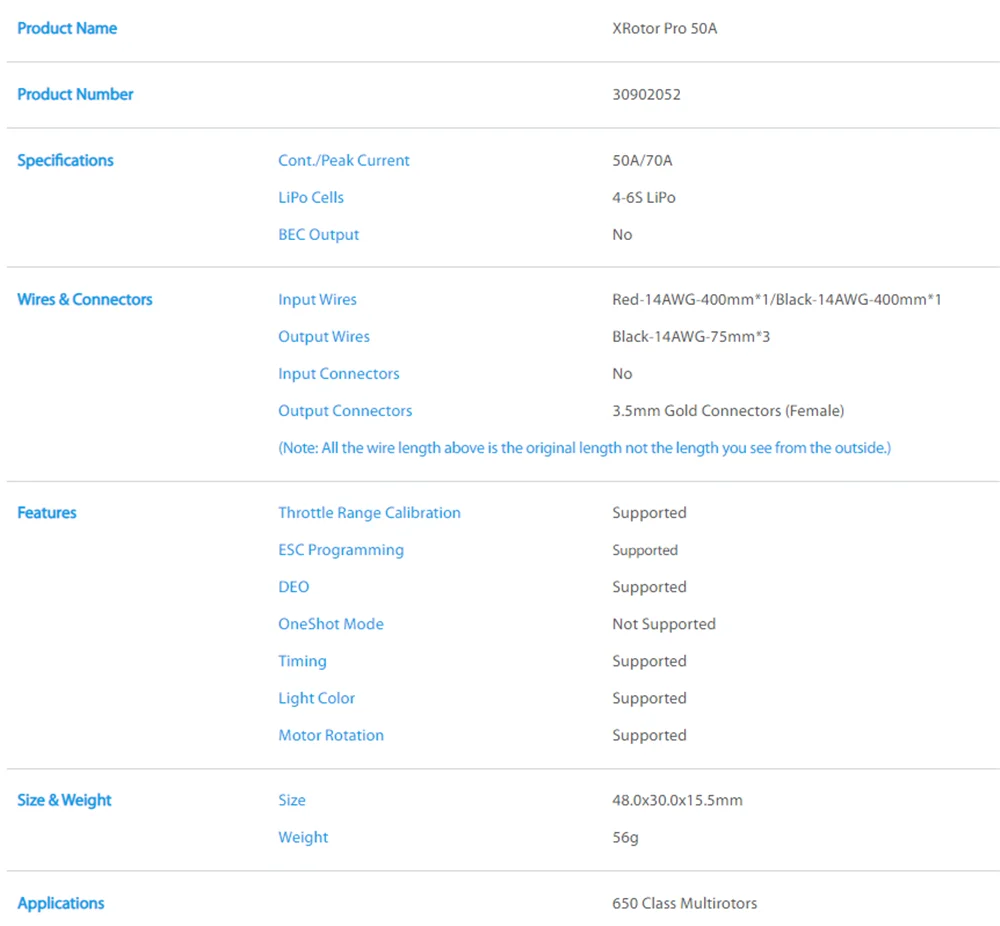Click the Motor Rotation label
This screenshot has height=926, width=1000.
pos(330,734)
